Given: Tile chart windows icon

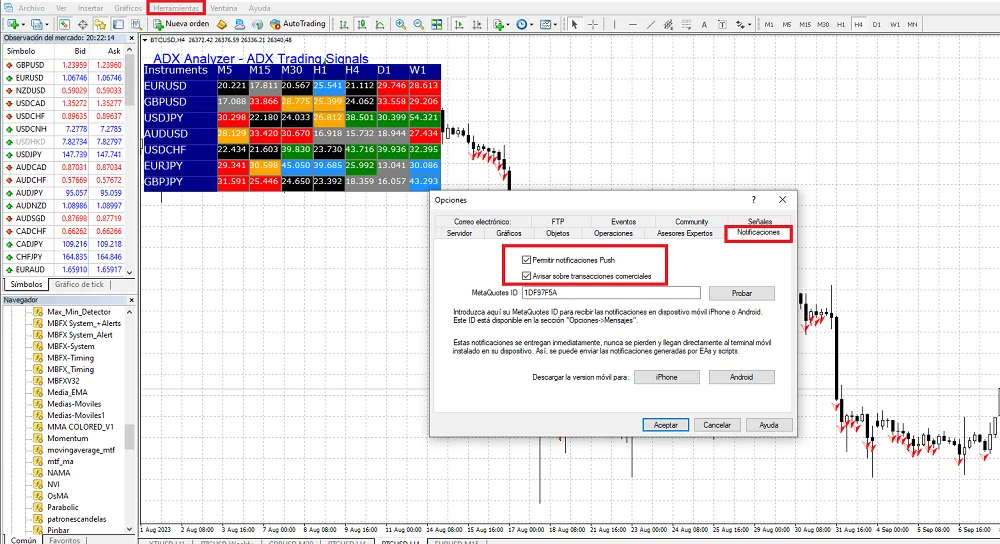Looking at the screenshot, I should (436, 24).
